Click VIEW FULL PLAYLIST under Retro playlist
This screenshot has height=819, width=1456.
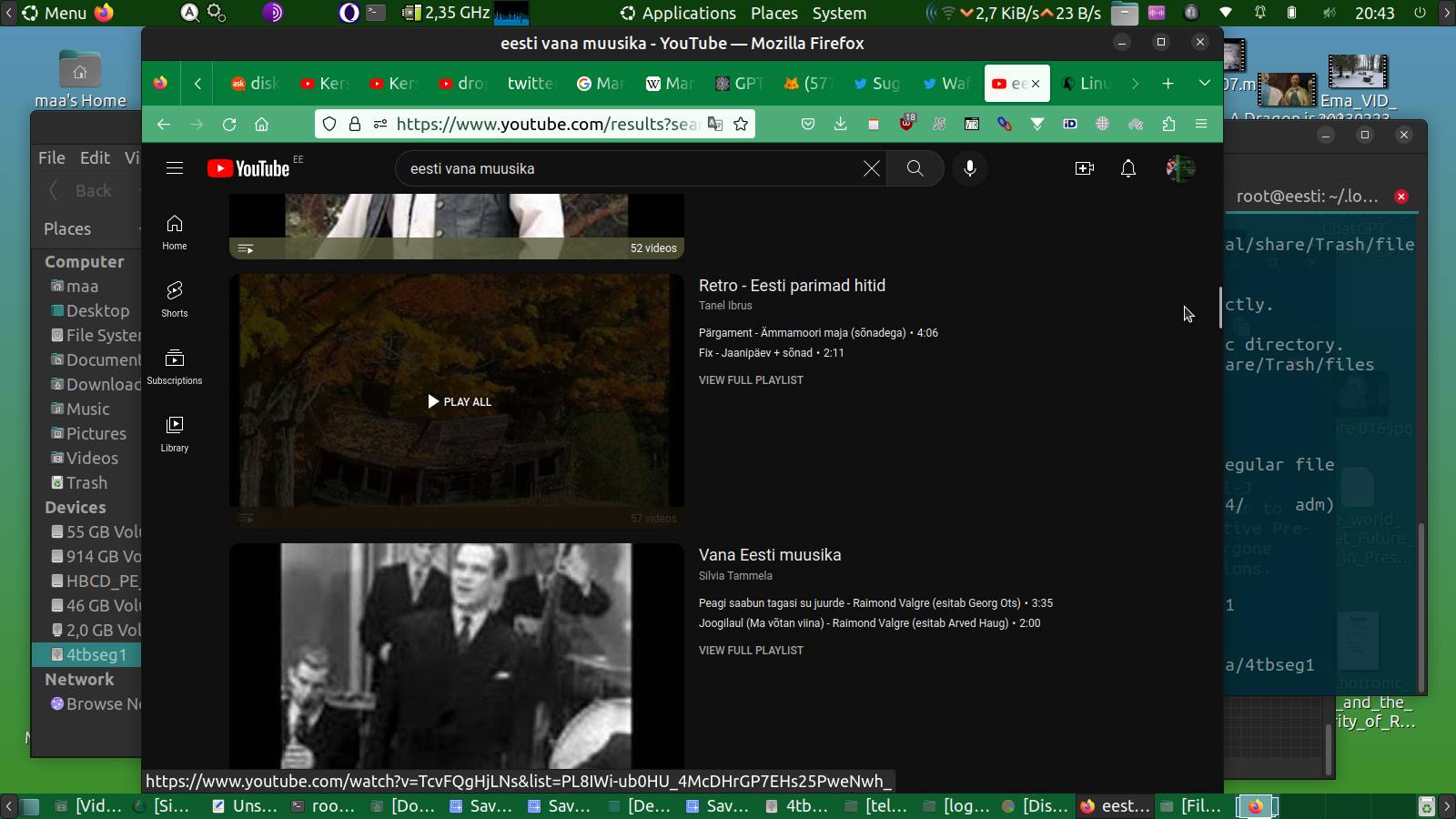(x=751, y=380)
